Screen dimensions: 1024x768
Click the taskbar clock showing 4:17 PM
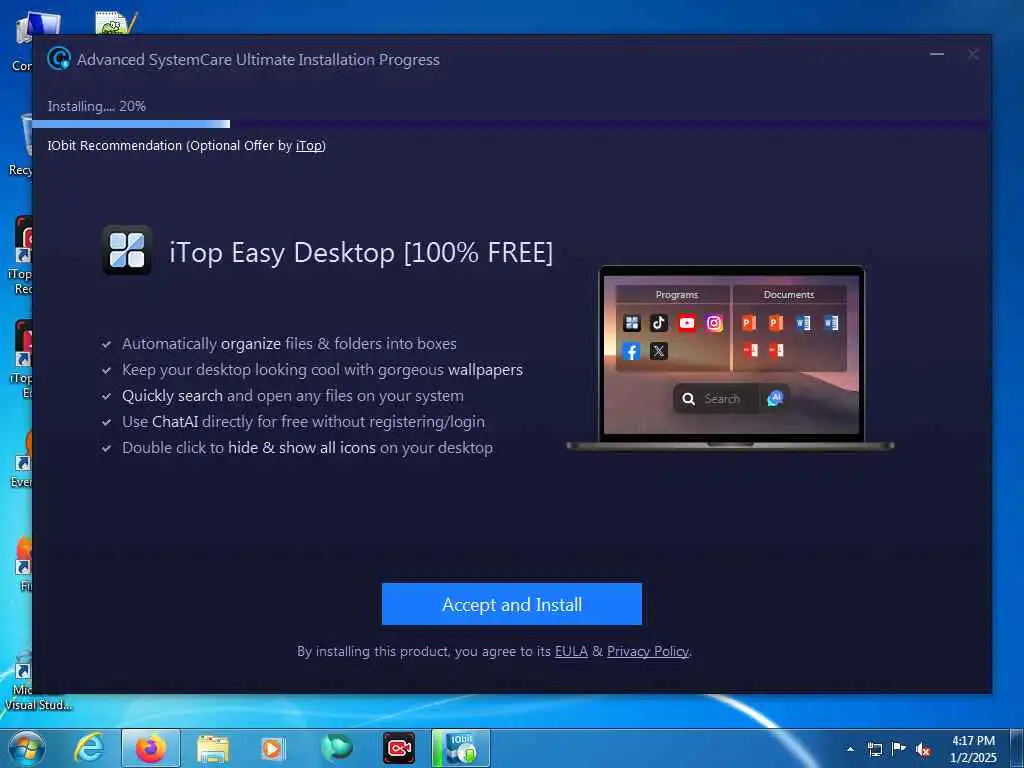pyautogui.click(x=974, y=749)
